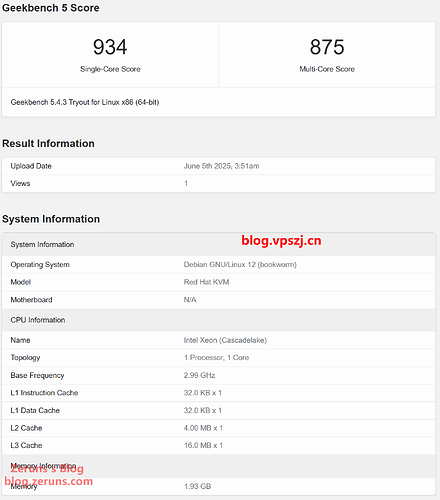Screen dimensions: 440x500
Task: Click the L2 Cache value 4.00 MB
Action: point(203,428)
